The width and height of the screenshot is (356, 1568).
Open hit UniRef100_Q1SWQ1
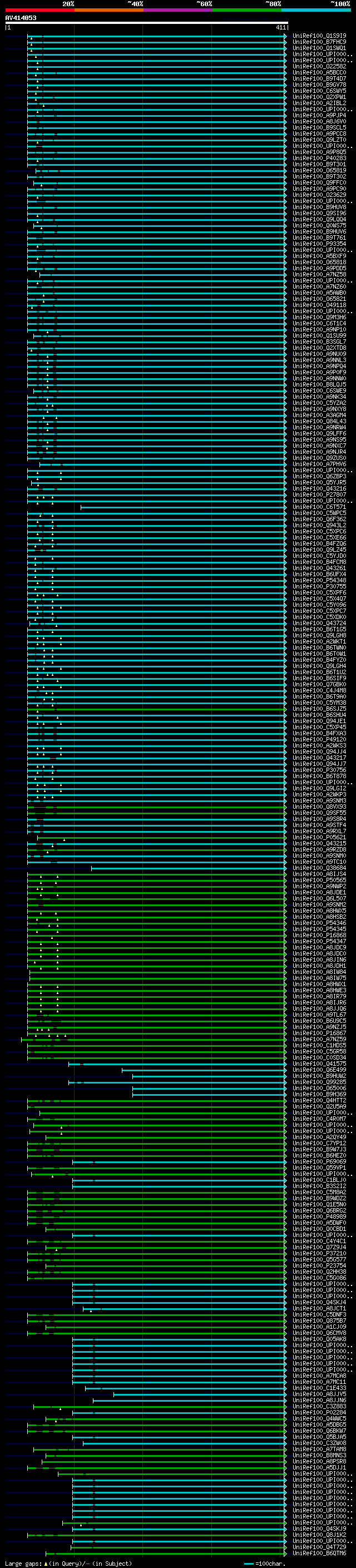319,48
